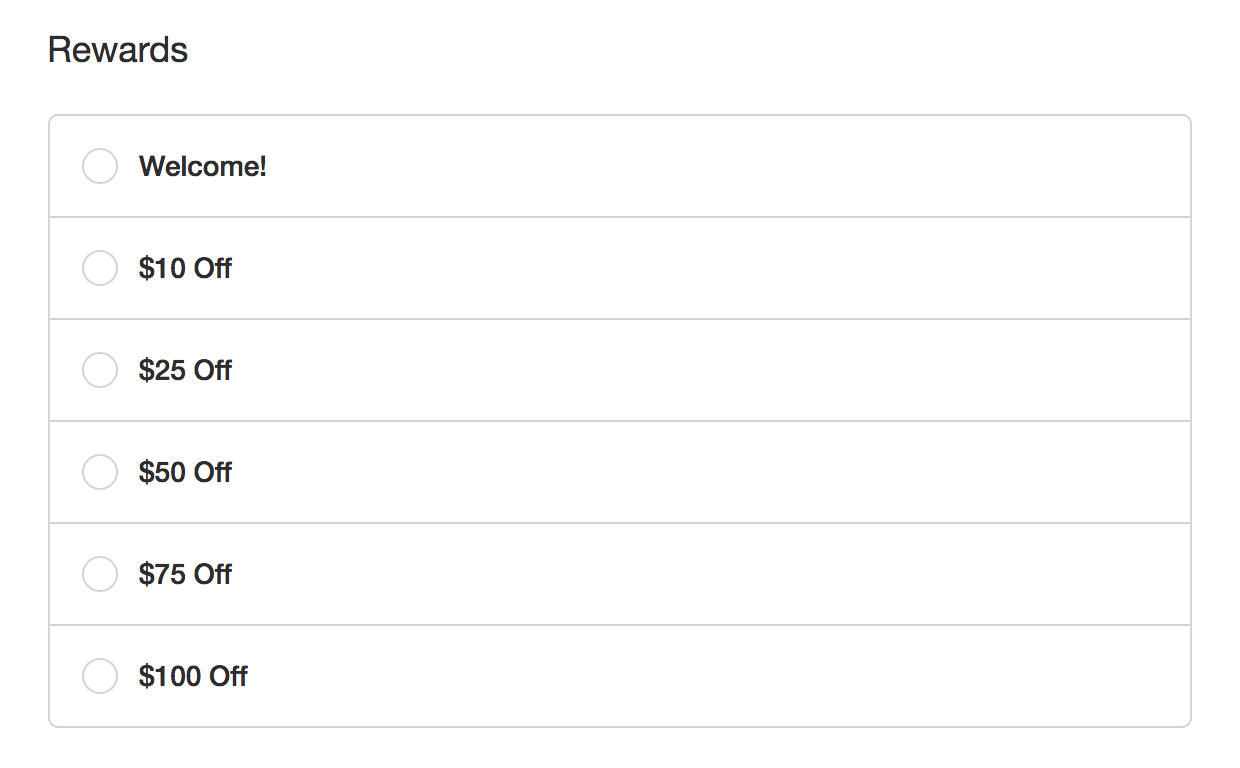The width and height of the screenshot is (1240, 768).
Task: Click empty space in the Welcome! row
Action: point(700,166)
